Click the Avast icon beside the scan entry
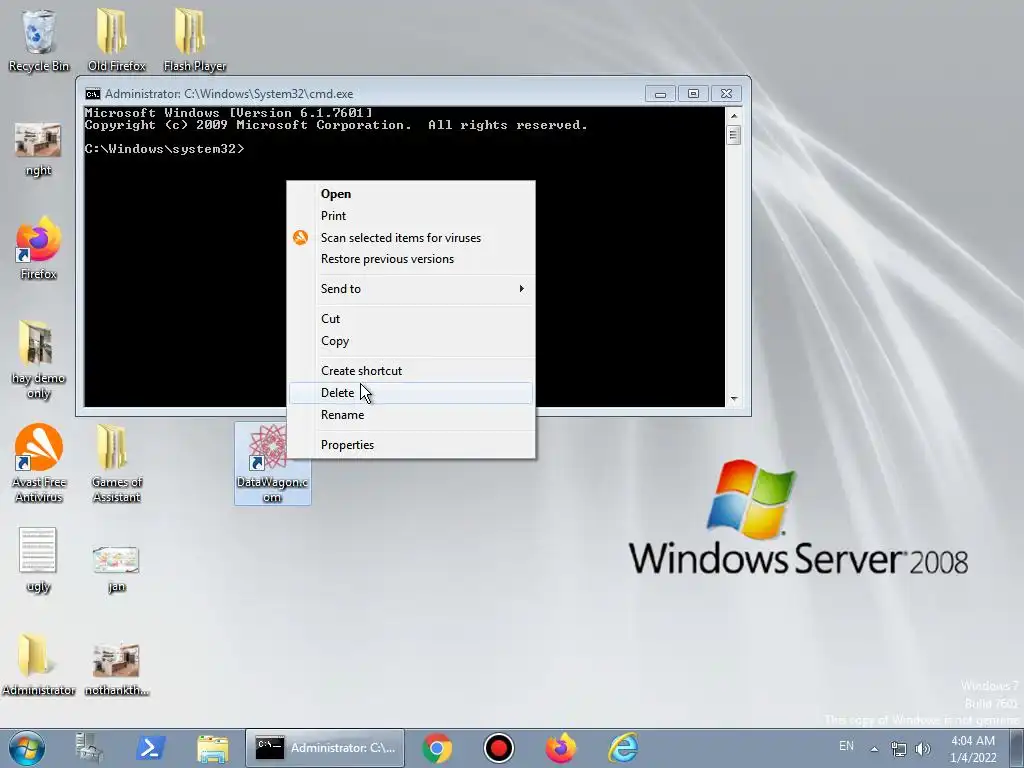The width and height of the screenshot is (1024, 768). (300, 238)
